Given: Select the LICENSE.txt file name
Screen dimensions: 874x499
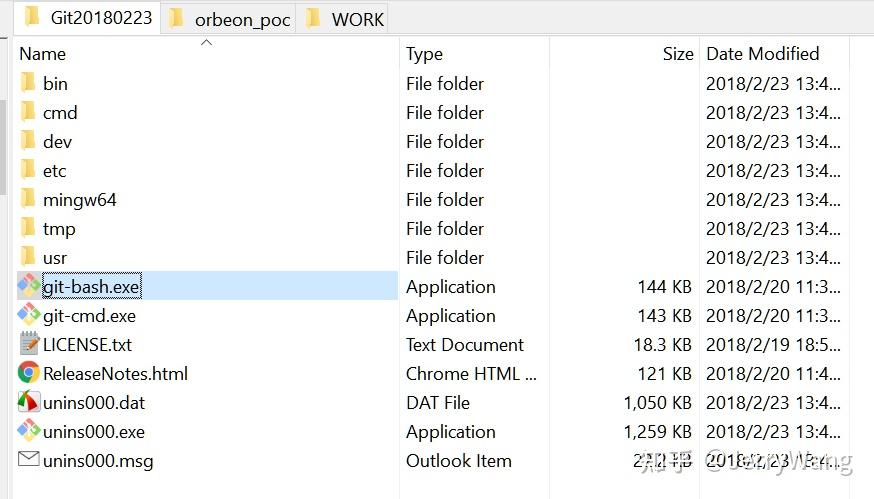Looking at the screenshot, I should (x=88, y=345).
